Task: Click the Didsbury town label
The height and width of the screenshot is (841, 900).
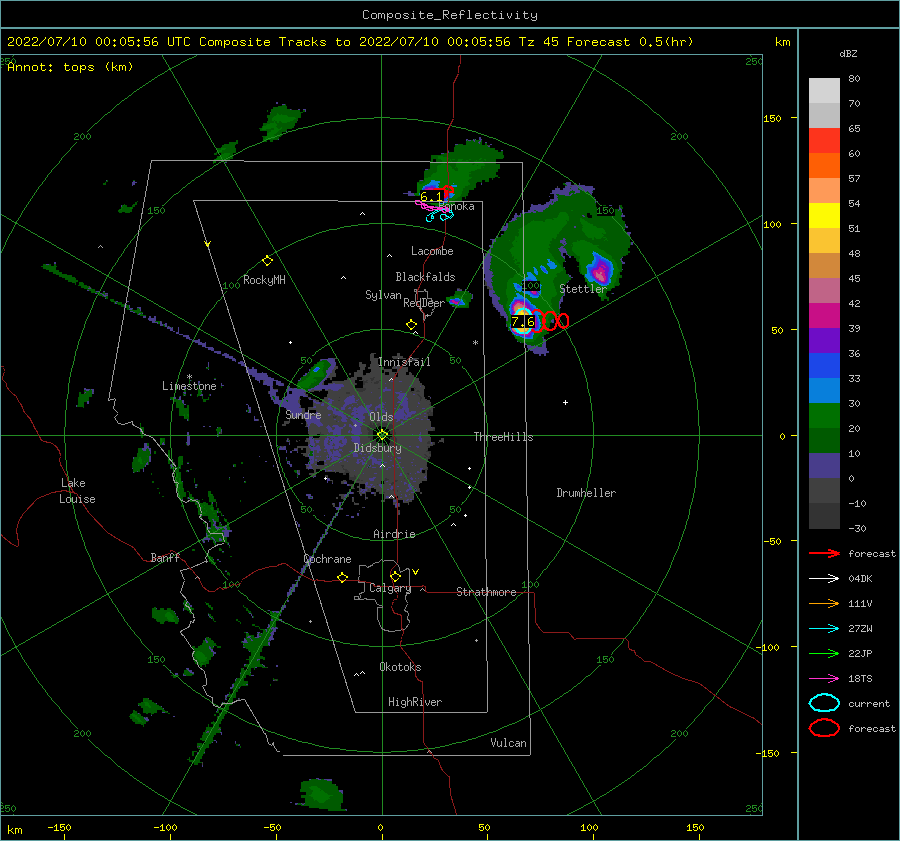Action: click(377, 448)
